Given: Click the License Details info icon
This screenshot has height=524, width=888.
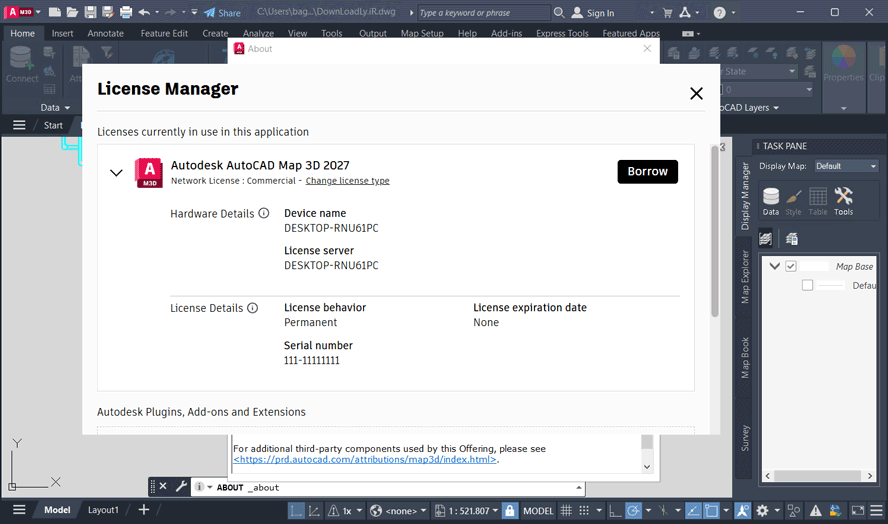Looking at the screenshot, I should [253, 308].
